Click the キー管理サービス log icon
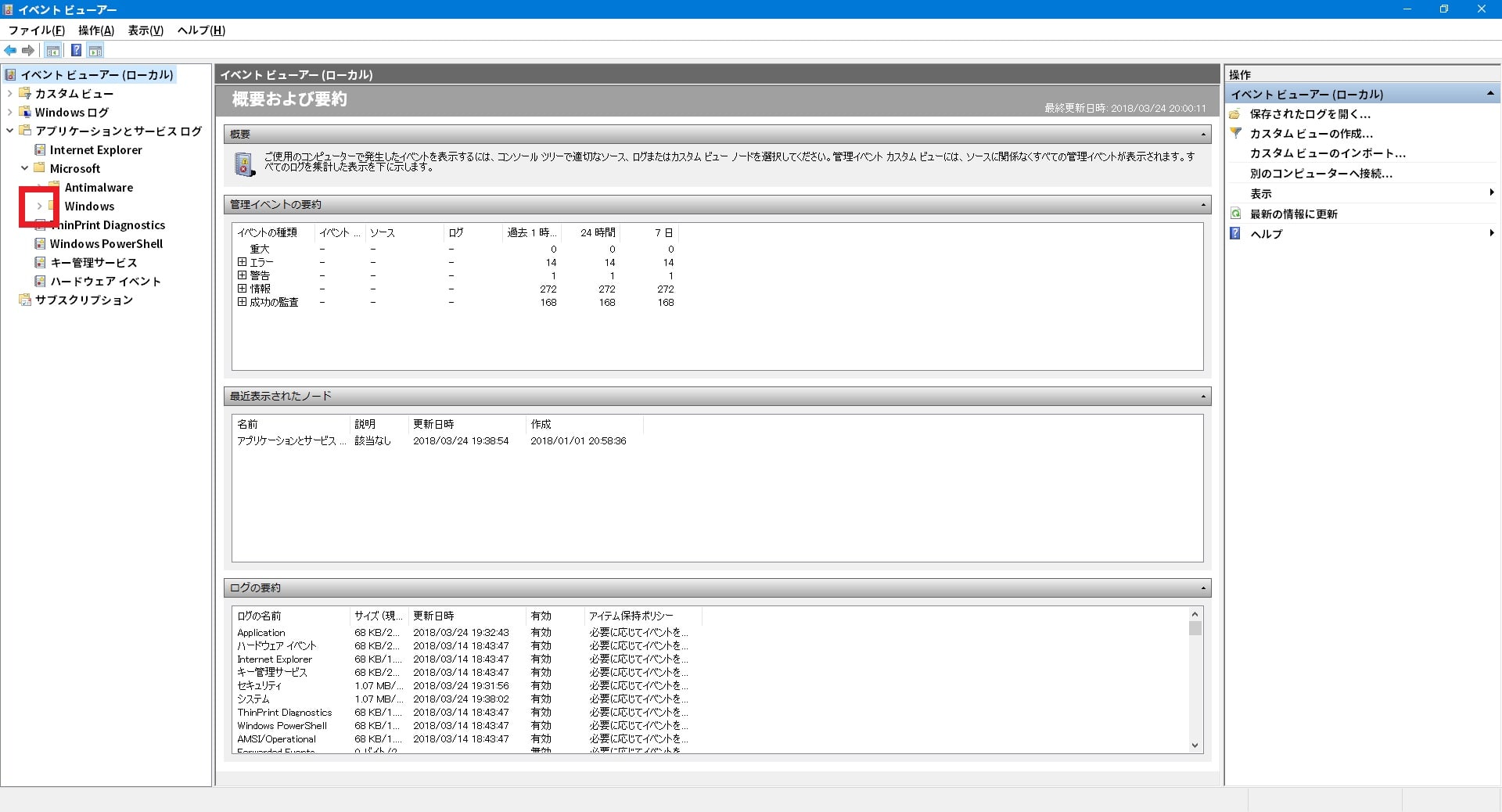This screenshot has width=1502, height=812. (40, 262)
